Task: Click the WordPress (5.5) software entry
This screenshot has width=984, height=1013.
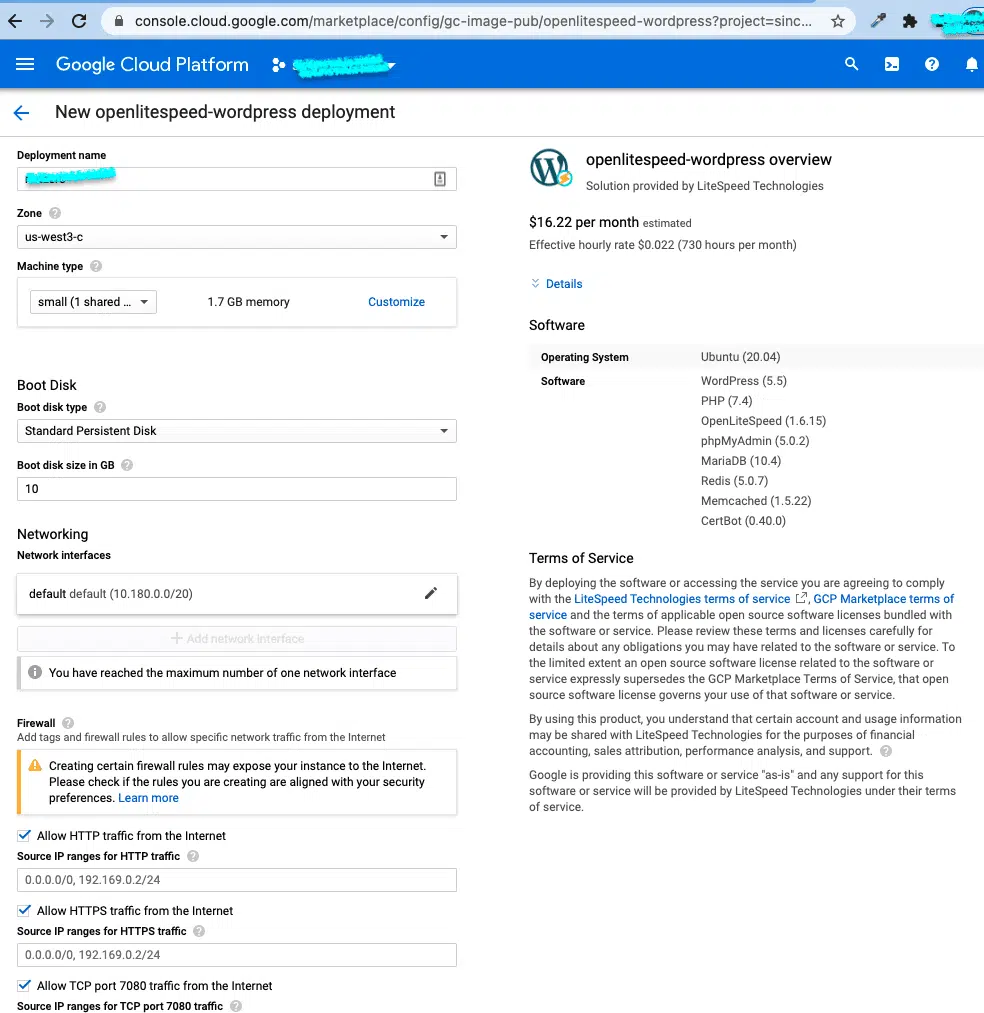Action: [x=744, y=381]
